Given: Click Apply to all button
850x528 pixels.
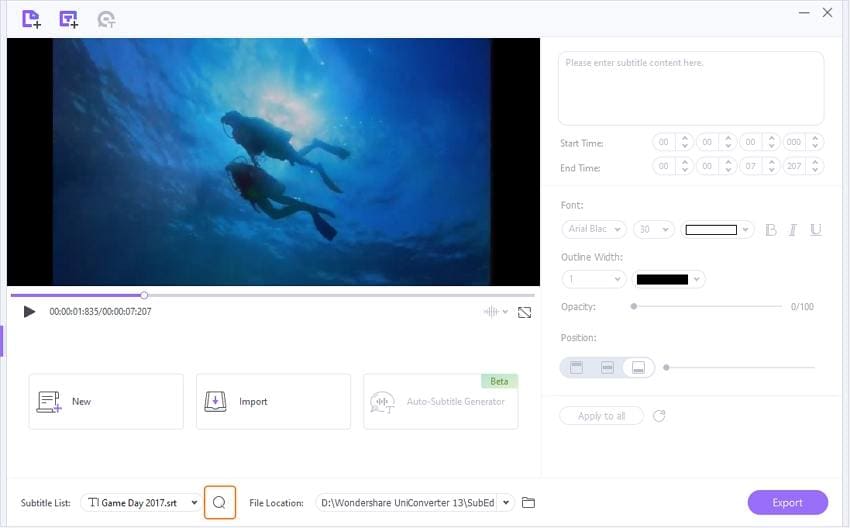Looking at the screenshot, I should pyautogui.click(x=601, y=416).
